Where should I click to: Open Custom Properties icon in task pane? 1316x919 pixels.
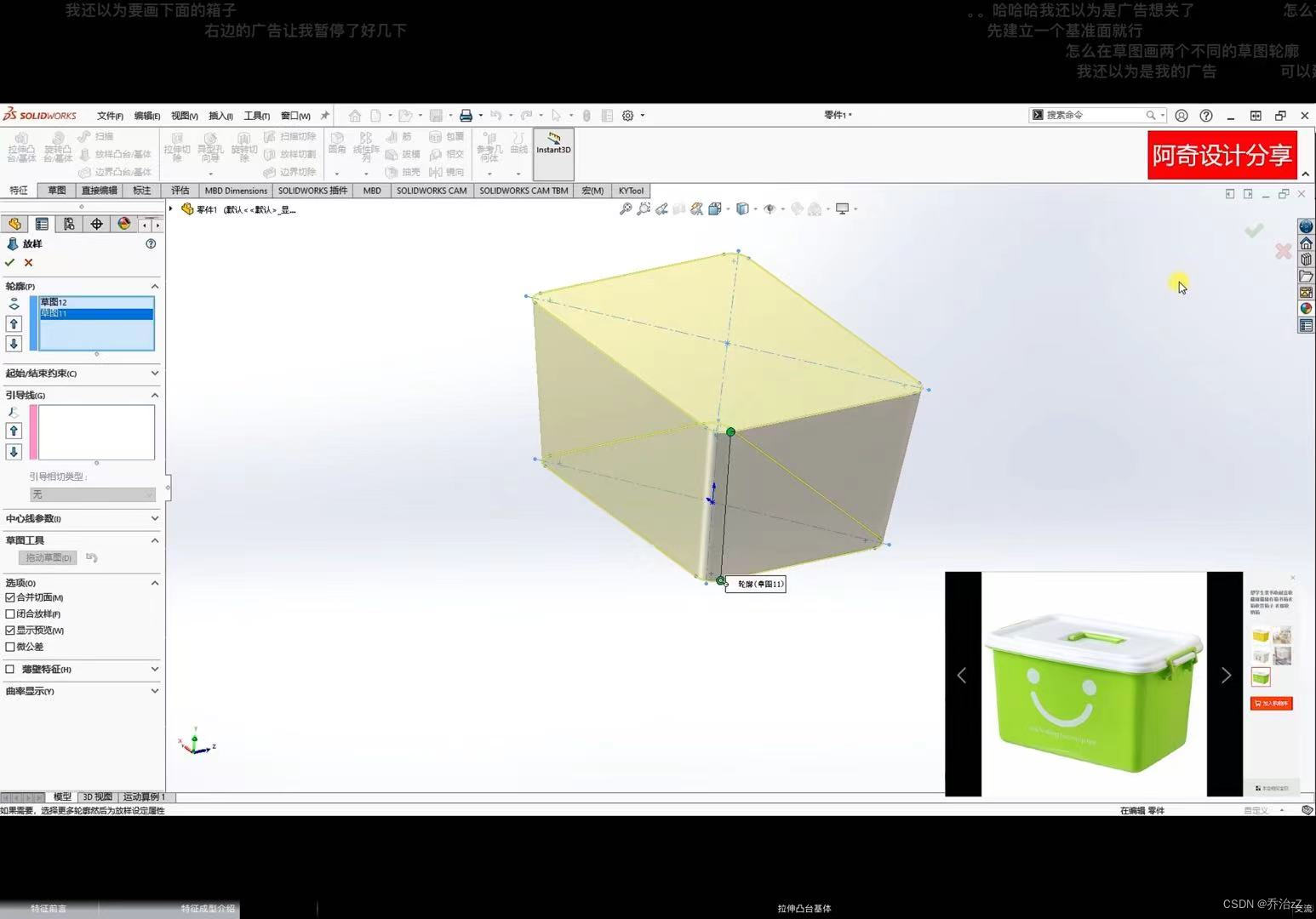[x=1306, y=325]
